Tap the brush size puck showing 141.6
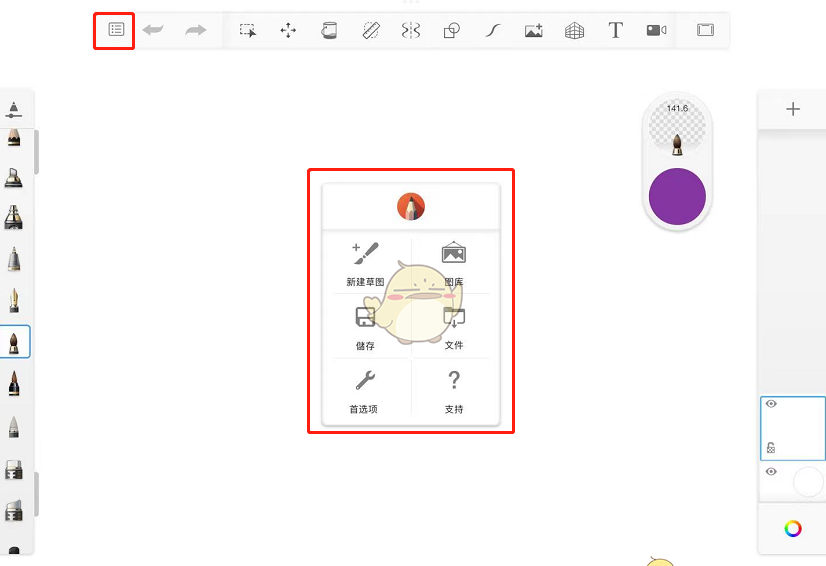The image size is (826, 566). [677, 128]
